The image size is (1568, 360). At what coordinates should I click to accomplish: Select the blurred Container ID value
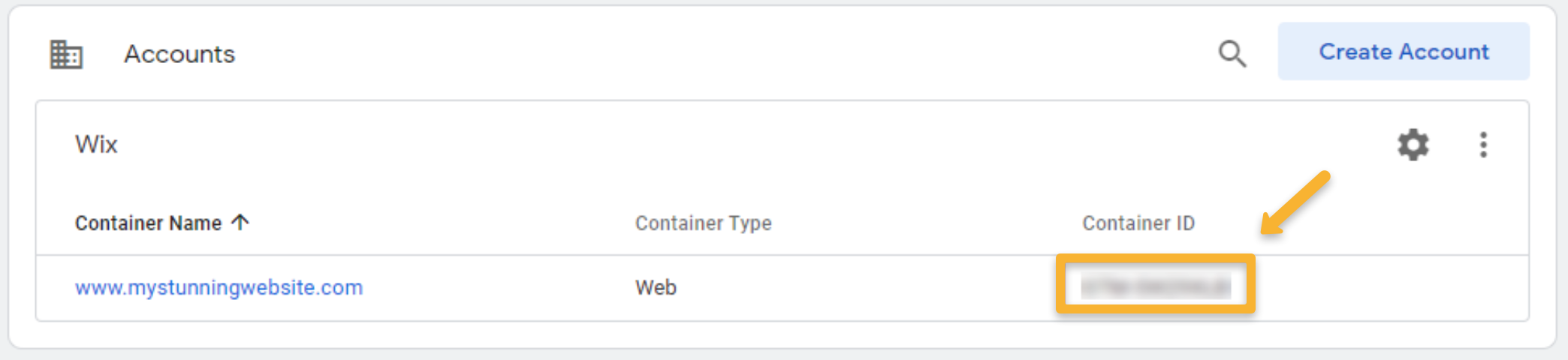coord(1155,286)
